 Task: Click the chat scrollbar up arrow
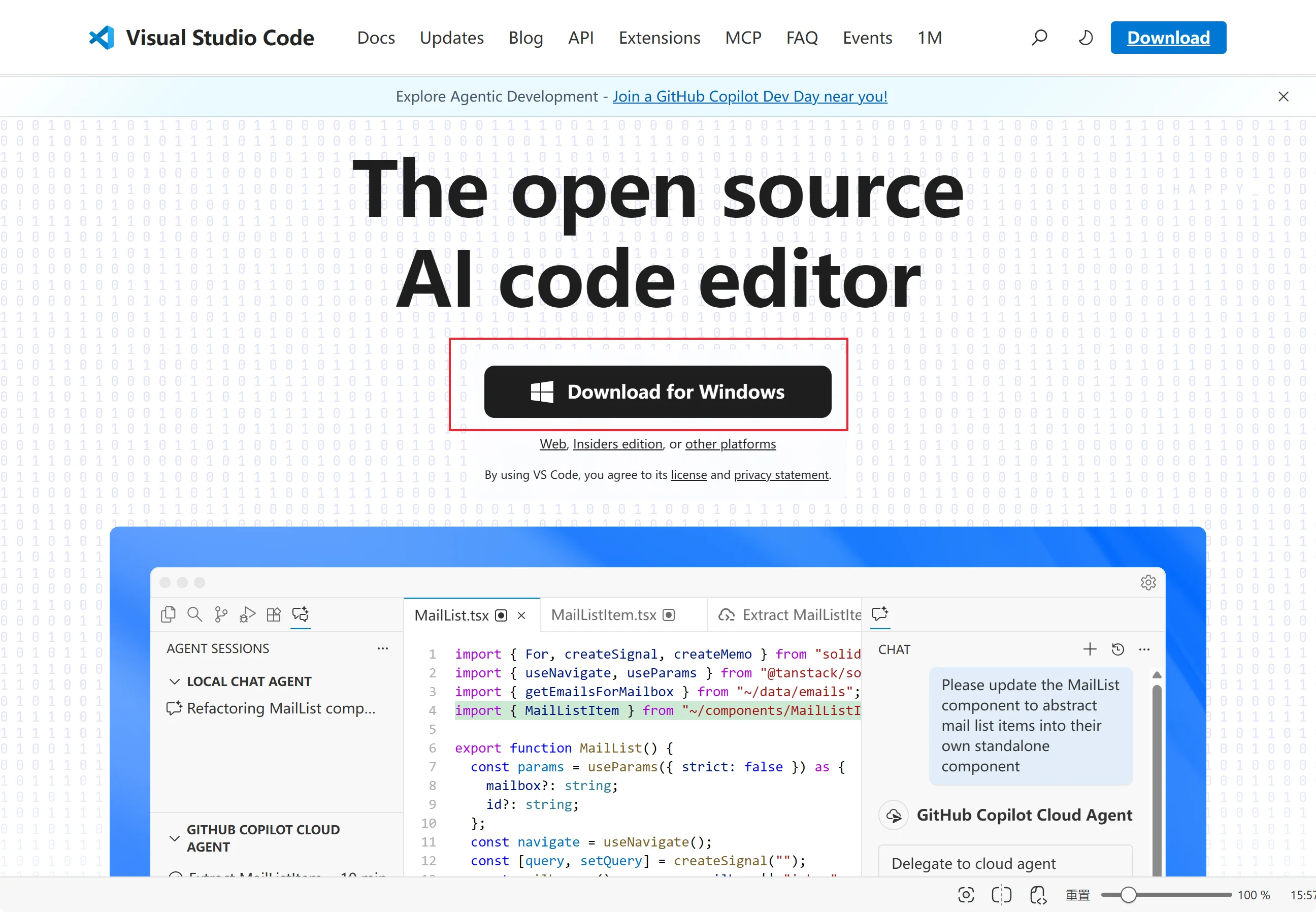(x=1157, y=675)
